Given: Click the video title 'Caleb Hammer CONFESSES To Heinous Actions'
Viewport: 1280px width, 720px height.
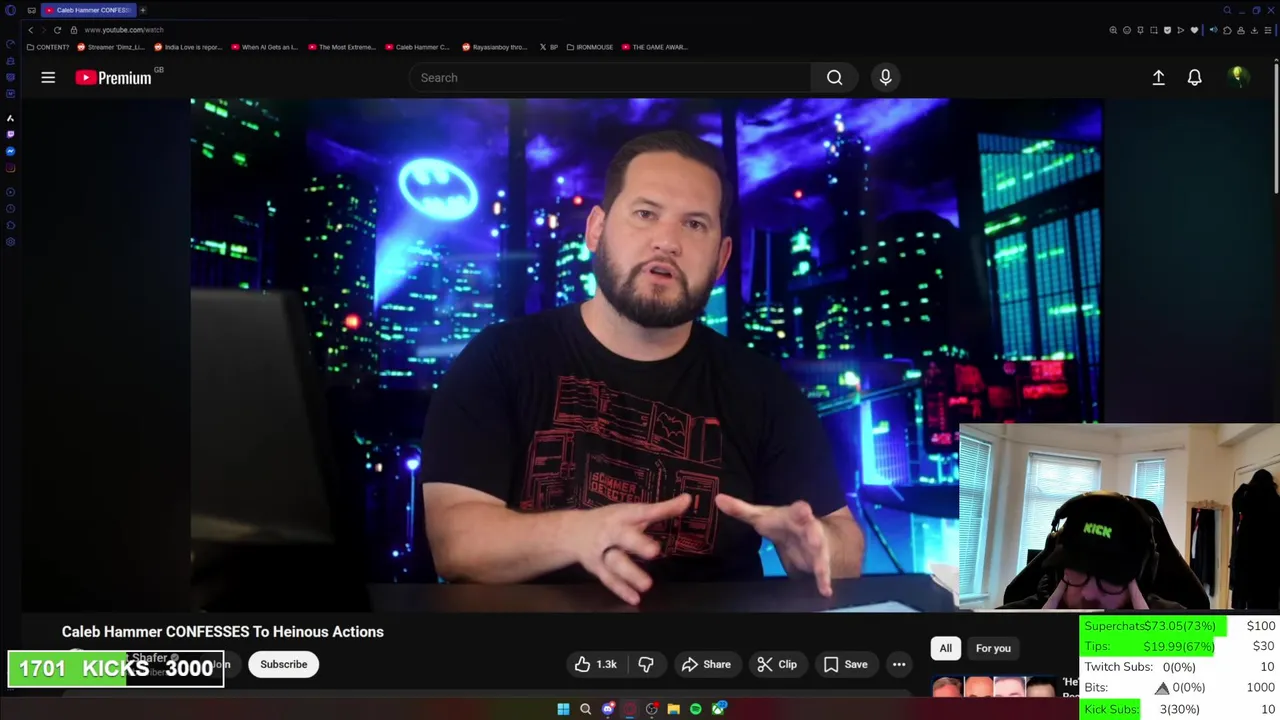Looking at the screenshot, I should click(x=223, y=631).
